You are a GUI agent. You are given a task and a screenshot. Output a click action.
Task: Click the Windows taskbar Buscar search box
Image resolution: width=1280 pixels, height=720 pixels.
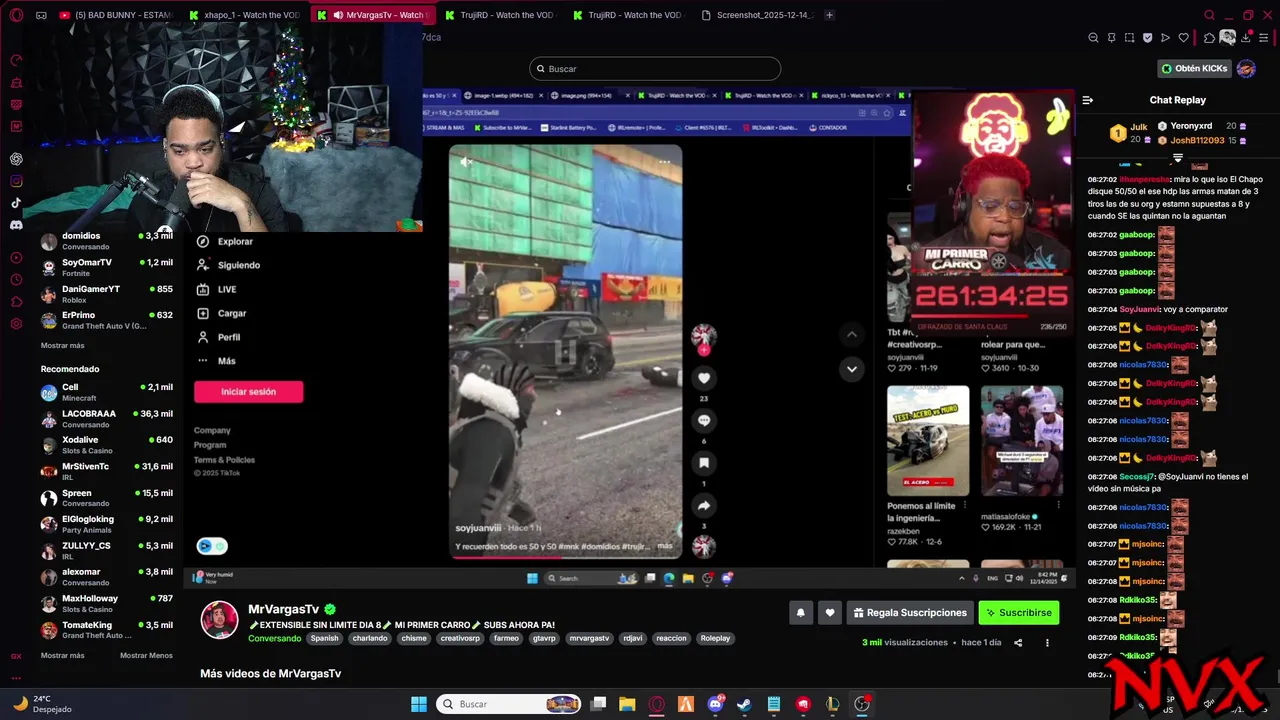point(510,704)
